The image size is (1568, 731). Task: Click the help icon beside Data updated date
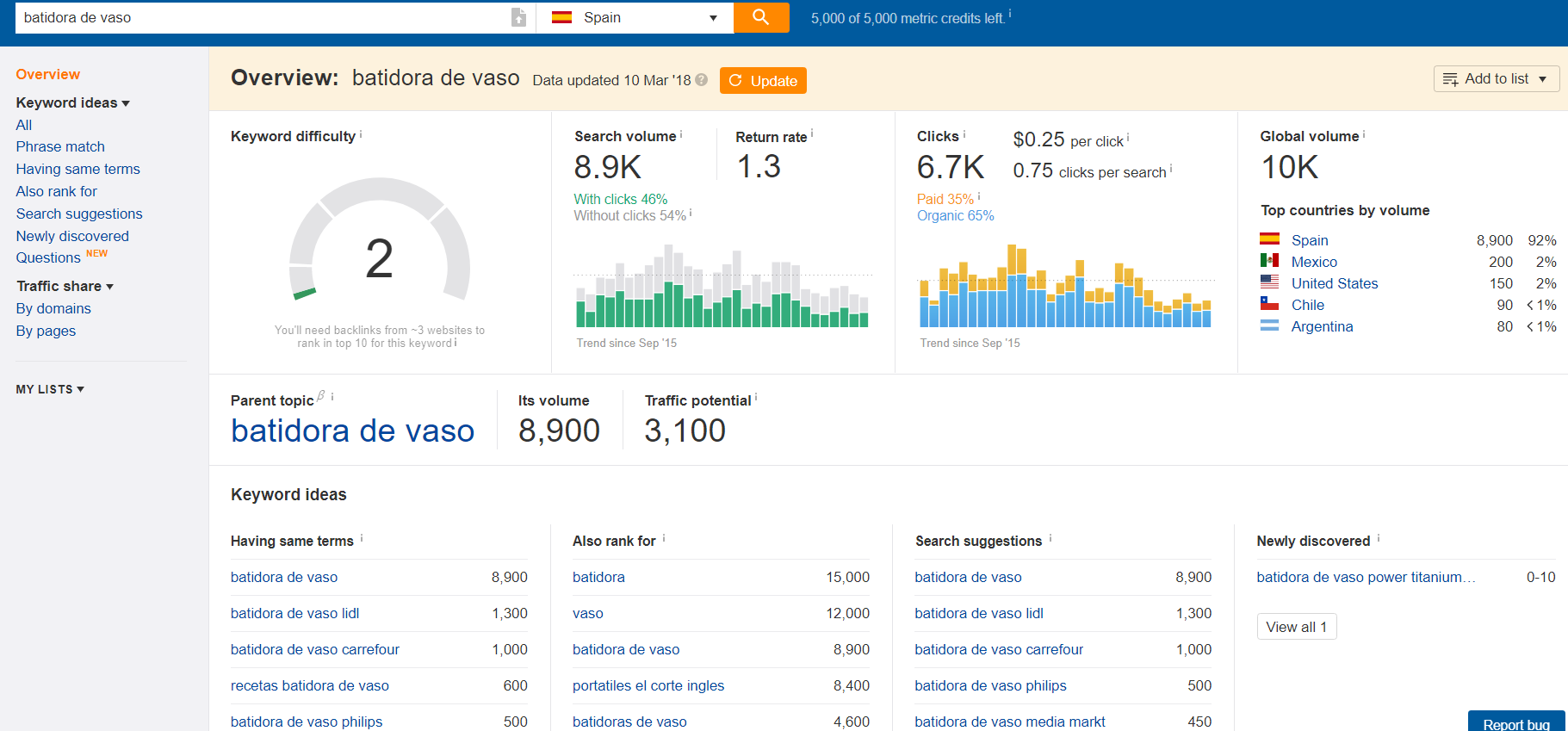702,80
